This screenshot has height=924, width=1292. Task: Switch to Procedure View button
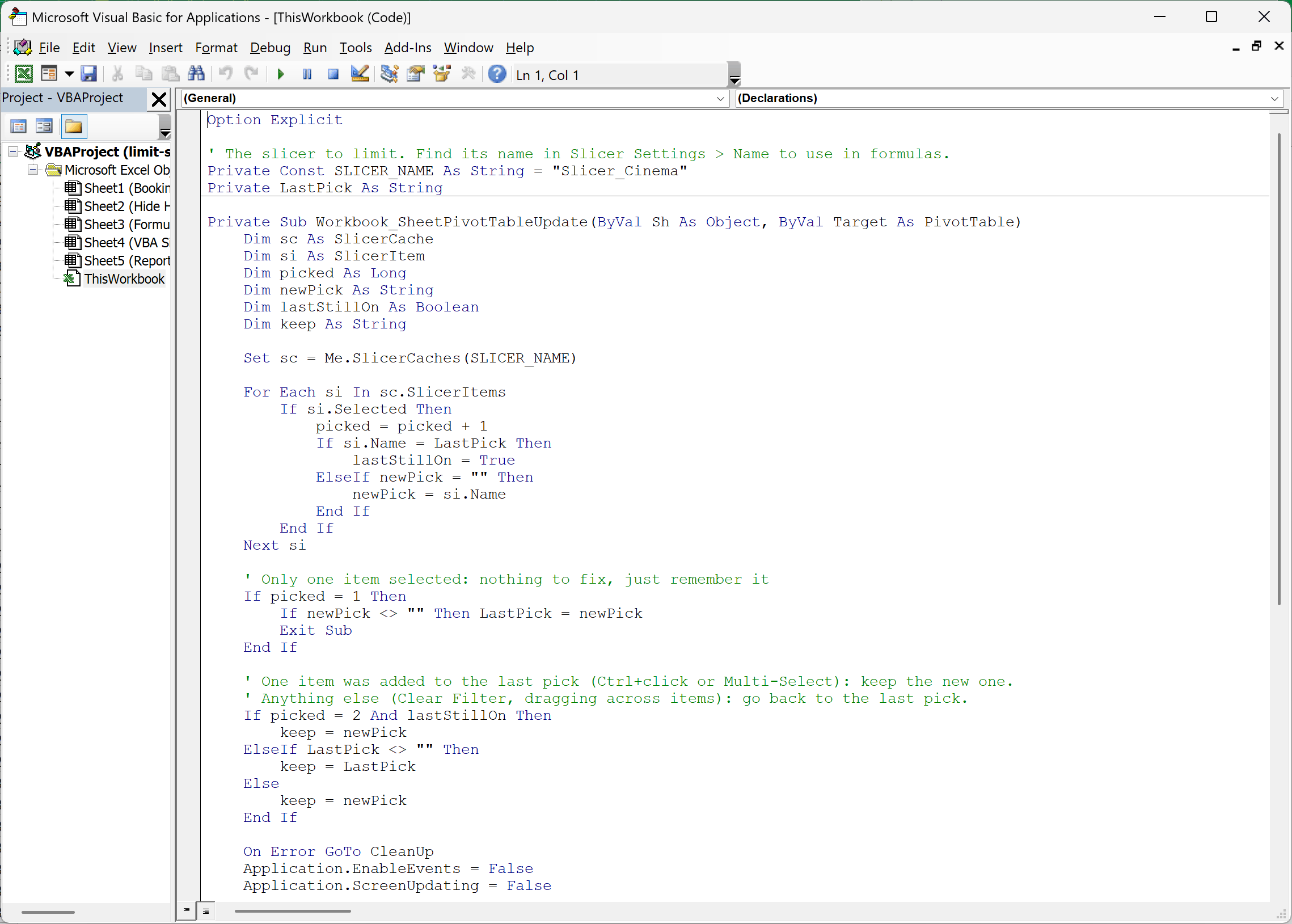coord(187,910)
